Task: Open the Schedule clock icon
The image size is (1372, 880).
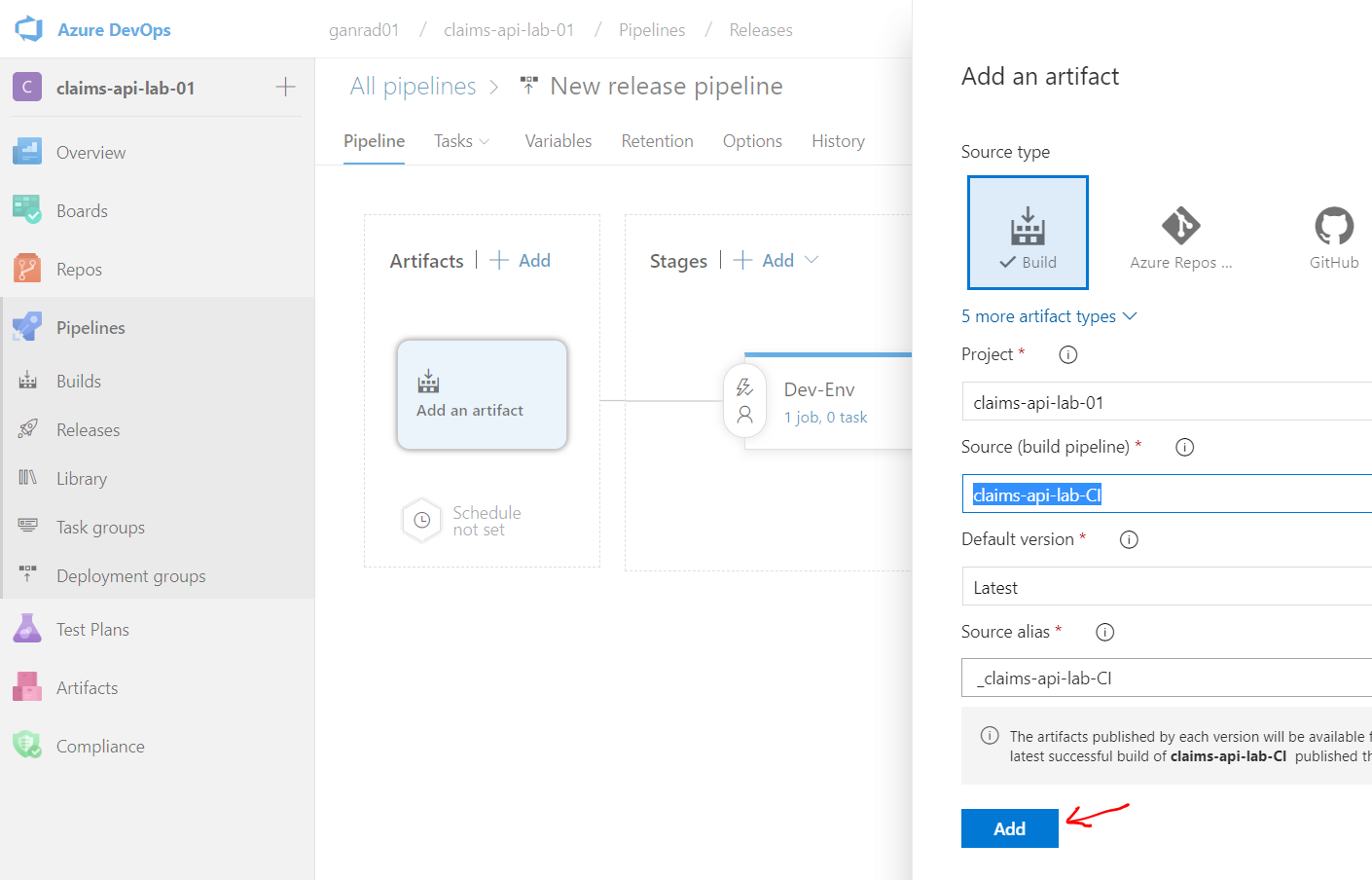Action: click(422, 520)
